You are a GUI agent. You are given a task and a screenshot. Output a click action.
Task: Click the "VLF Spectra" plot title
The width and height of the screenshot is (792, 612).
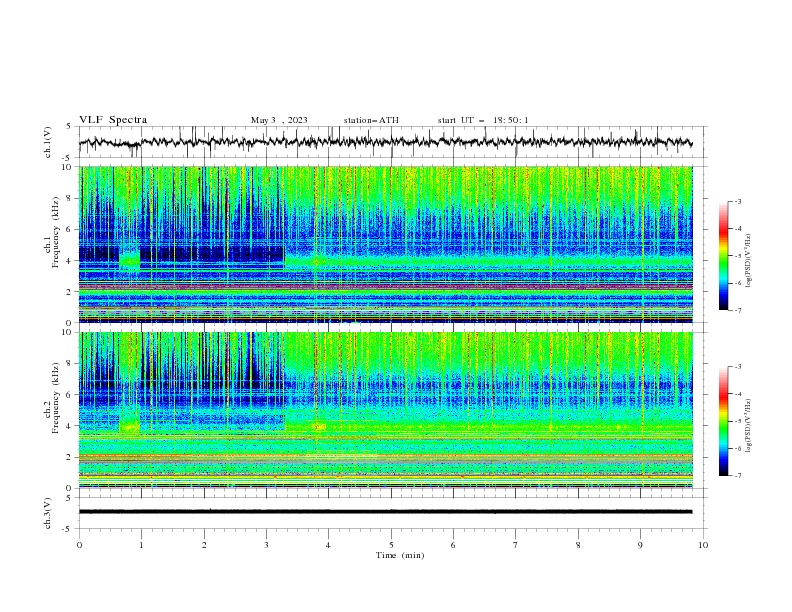113,120
